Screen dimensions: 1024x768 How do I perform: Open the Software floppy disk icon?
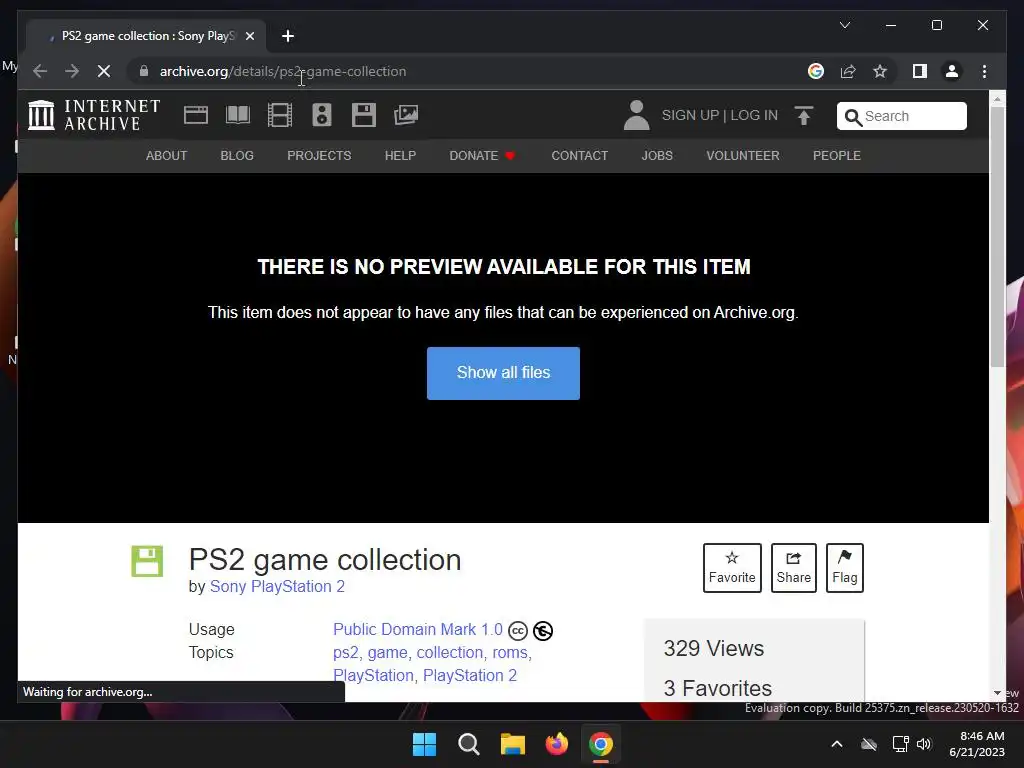(364, 116)
